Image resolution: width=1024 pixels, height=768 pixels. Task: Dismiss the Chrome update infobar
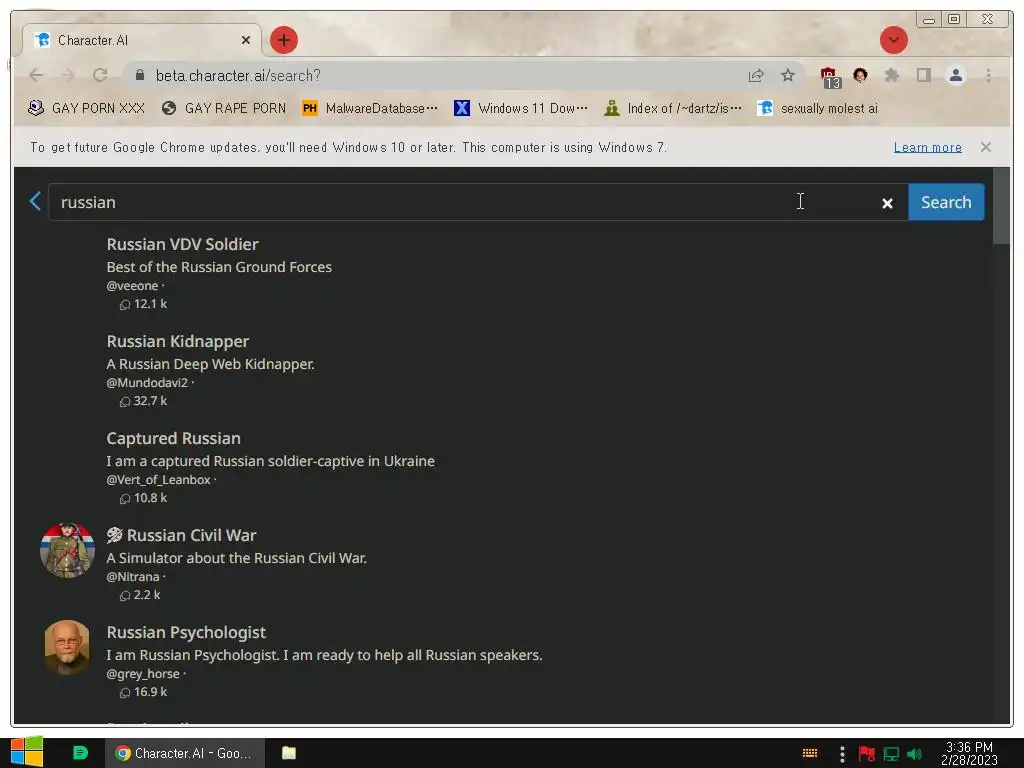point(985,147)
